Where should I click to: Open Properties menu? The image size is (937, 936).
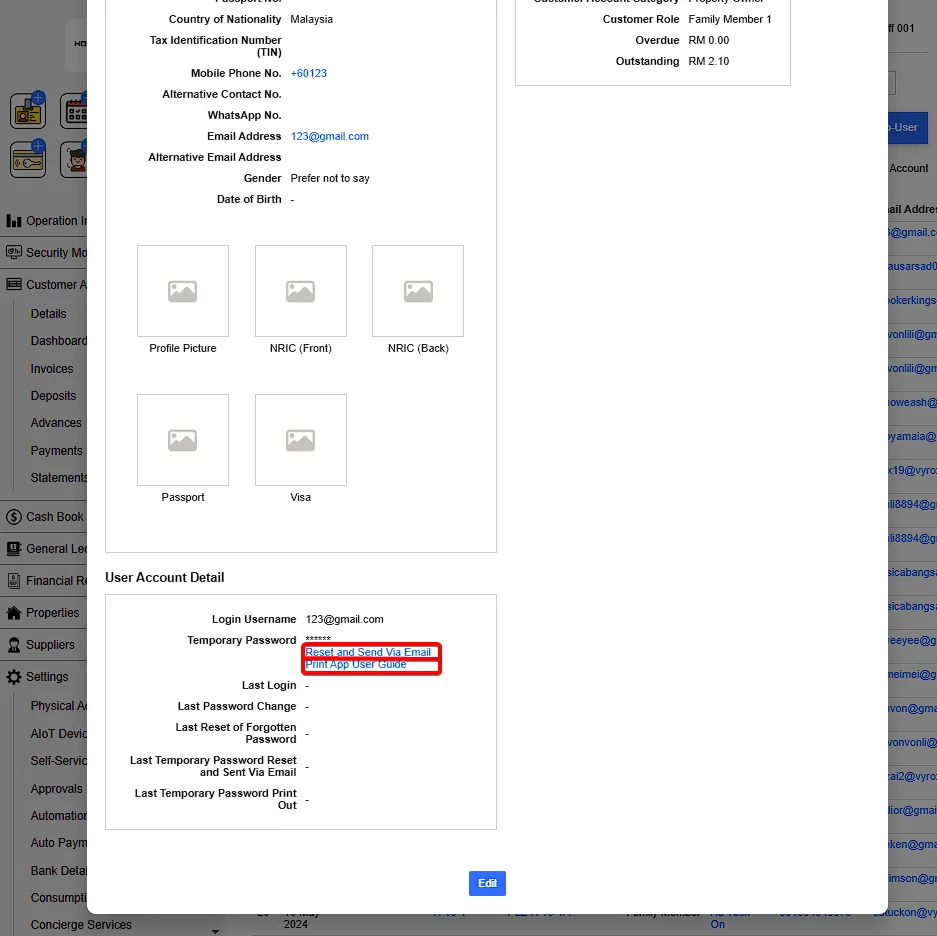pyautogui.click(x=53, y=613)
